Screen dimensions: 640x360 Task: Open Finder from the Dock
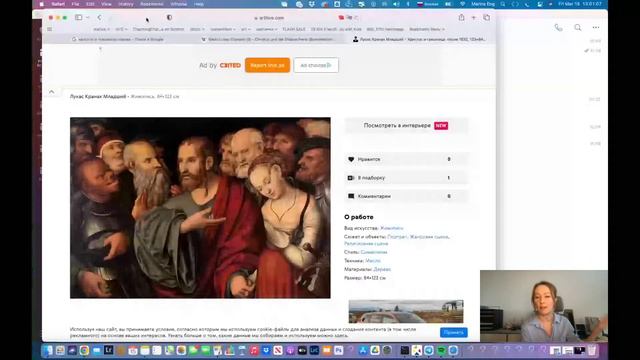coord(48,350)
